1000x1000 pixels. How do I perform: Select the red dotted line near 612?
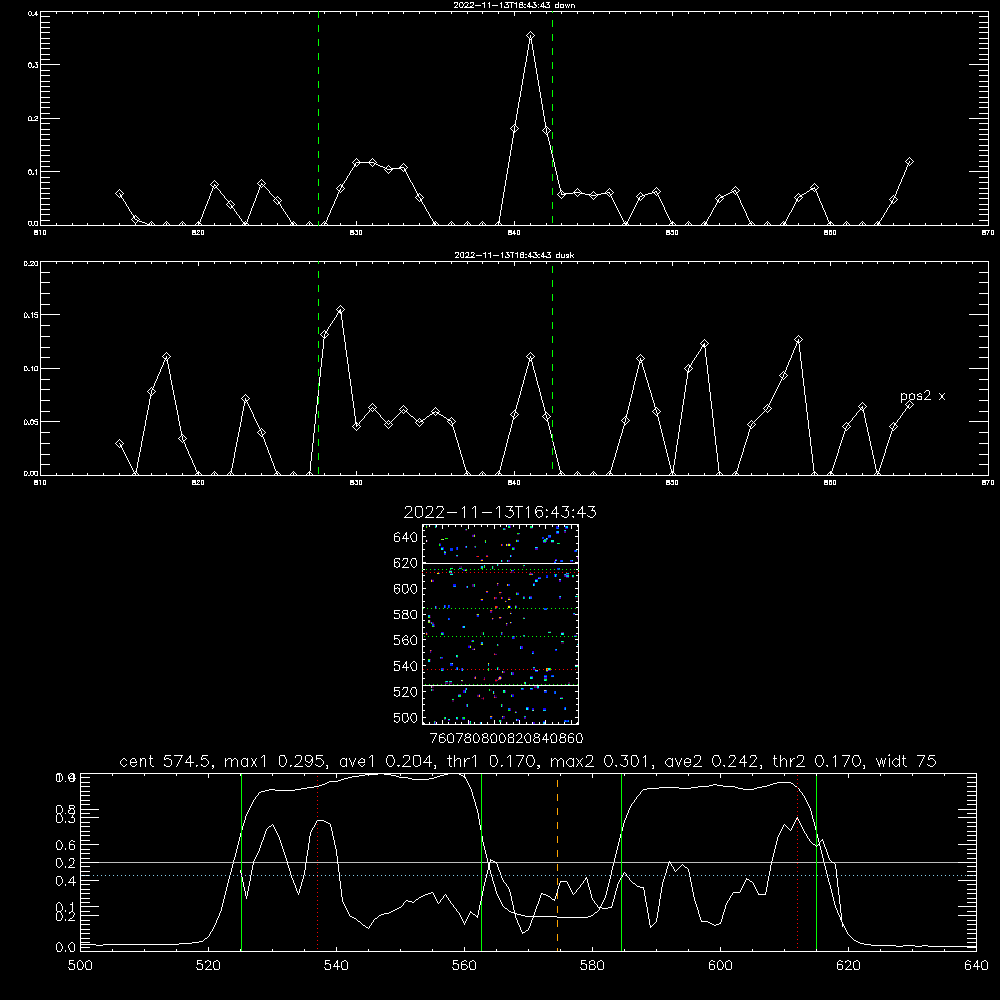tap(797, 862)
